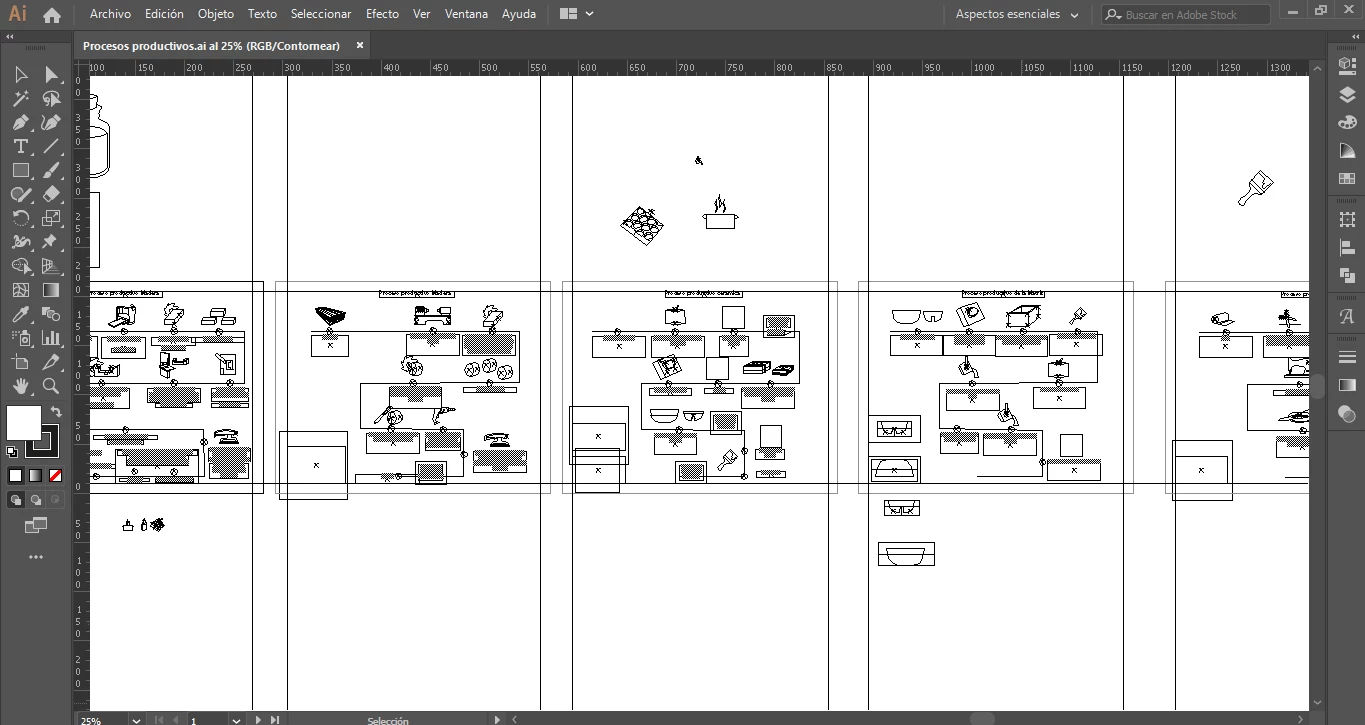Select the Mesh tool

tap(21, 290)
